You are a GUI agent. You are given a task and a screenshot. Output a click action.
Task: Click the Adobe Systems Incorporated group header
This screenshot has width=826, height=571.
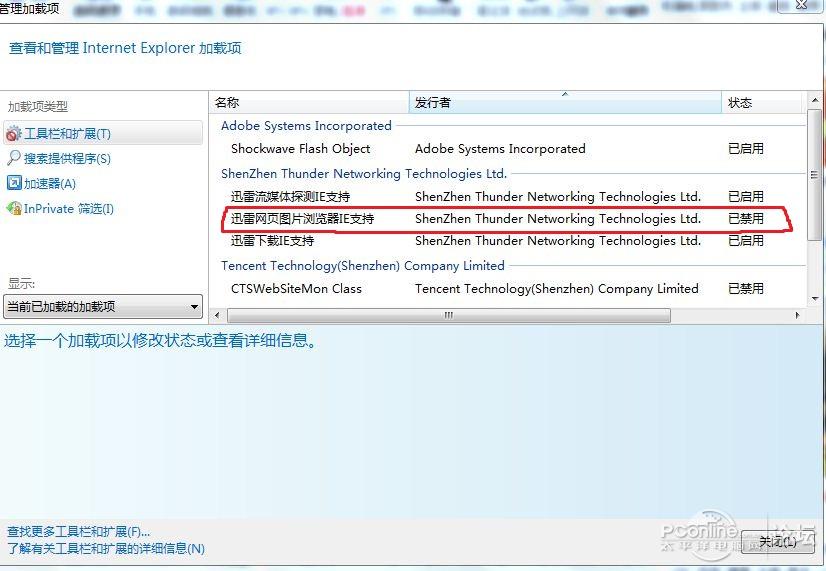pyautogui.click(x=306, y=126)
